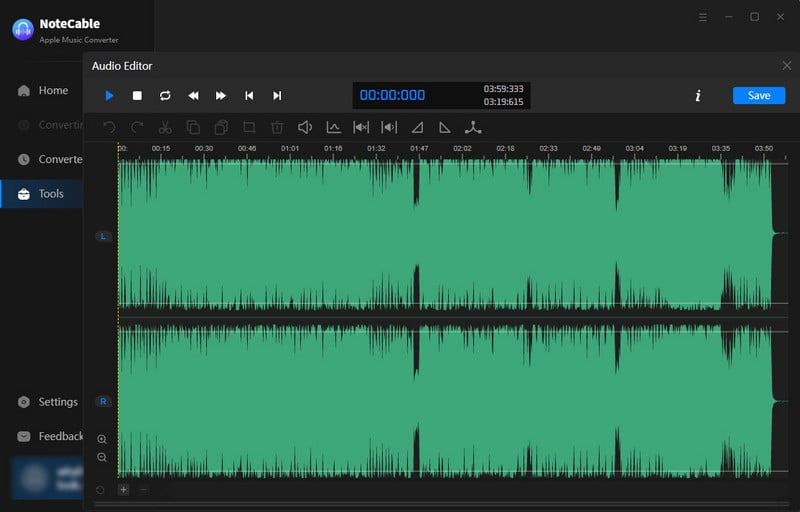Cut selection with scissors icon
This screenshot has height=512, width=800.
(165, 127)
